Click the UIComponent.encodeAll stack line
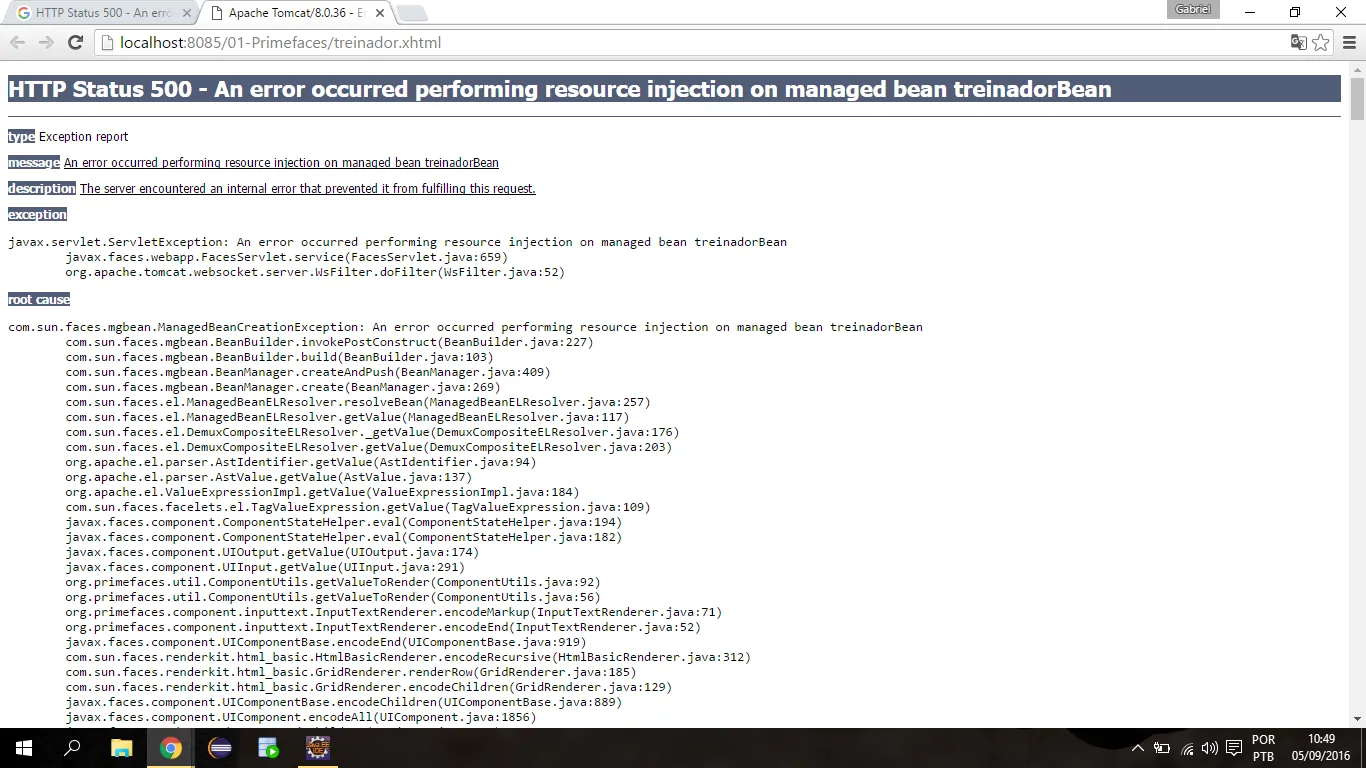Viewport: 1366px width, 768px height. pos(301,717)
